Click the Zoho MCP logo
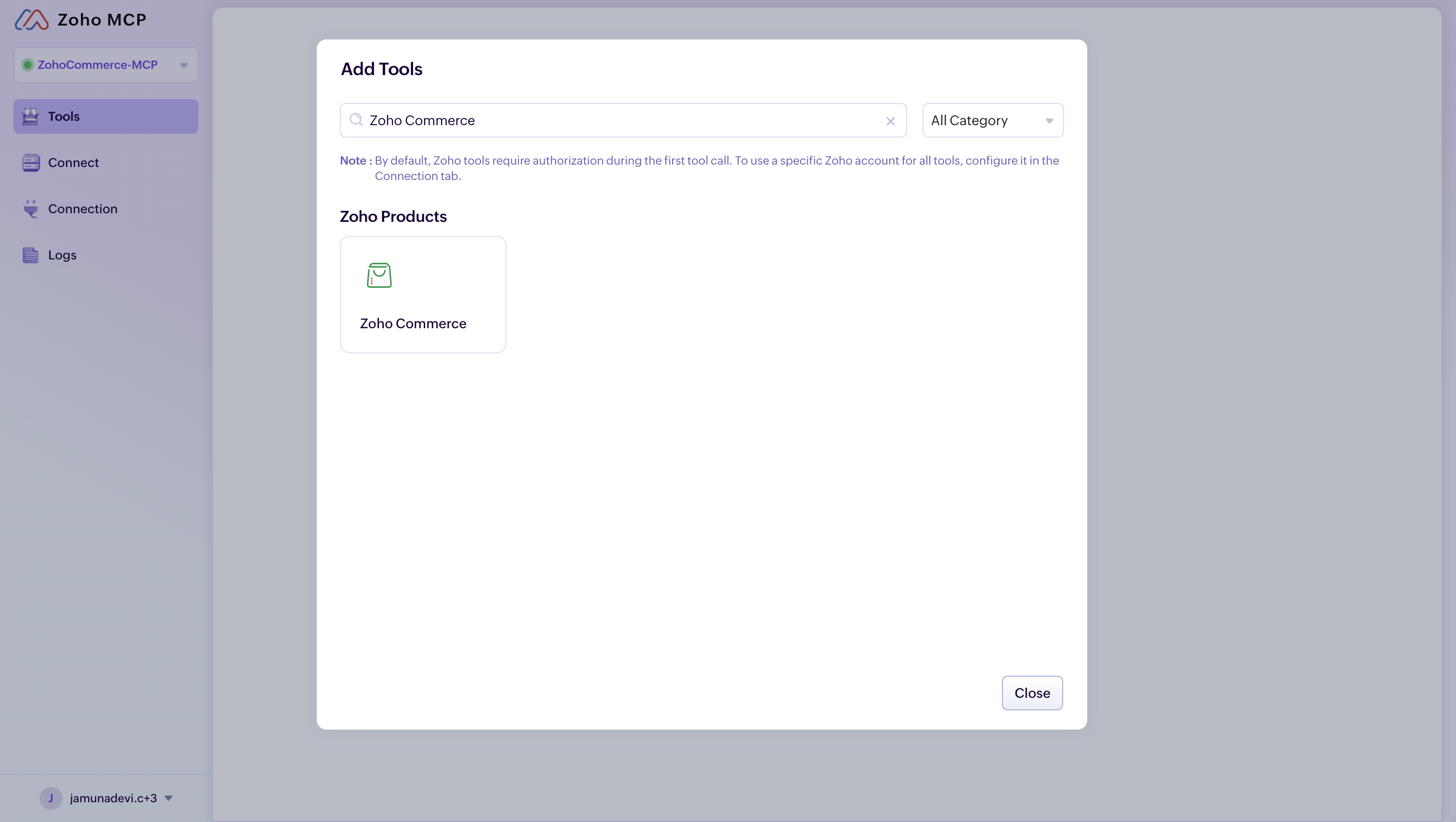Screen dimensions: 1456x822 click(32, 19)
